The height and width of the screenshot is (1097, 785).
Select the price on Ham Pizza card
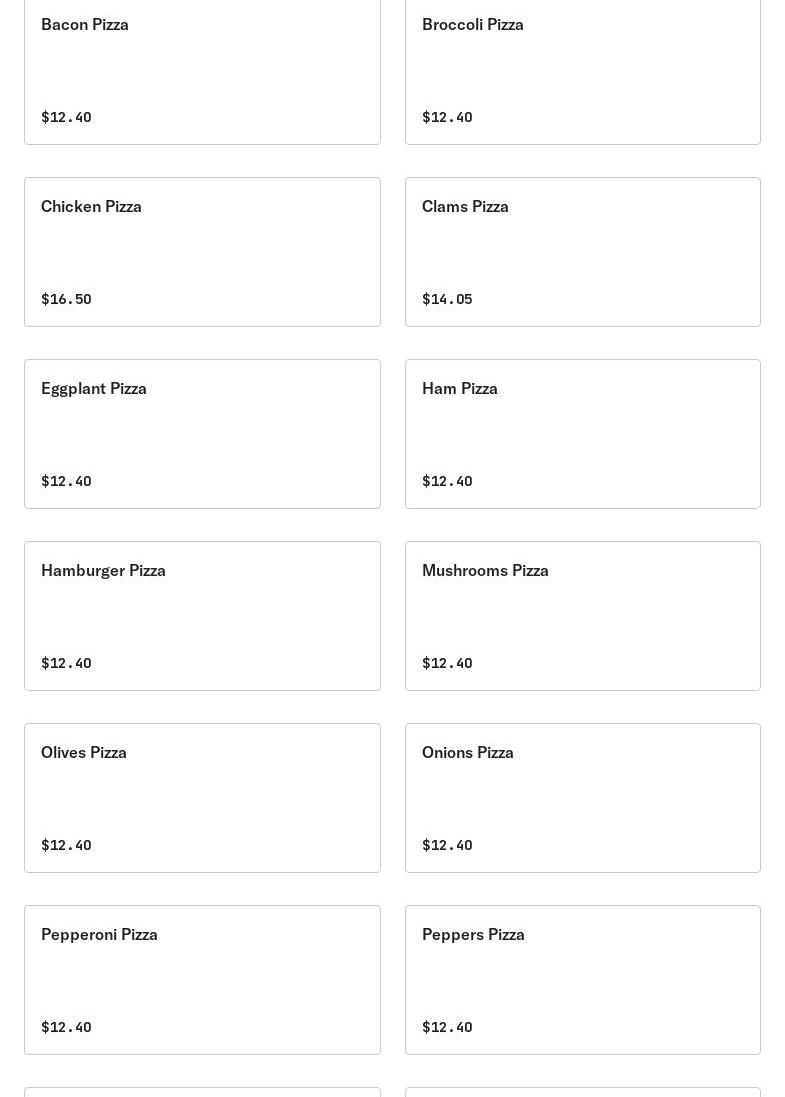pos(447,481)
